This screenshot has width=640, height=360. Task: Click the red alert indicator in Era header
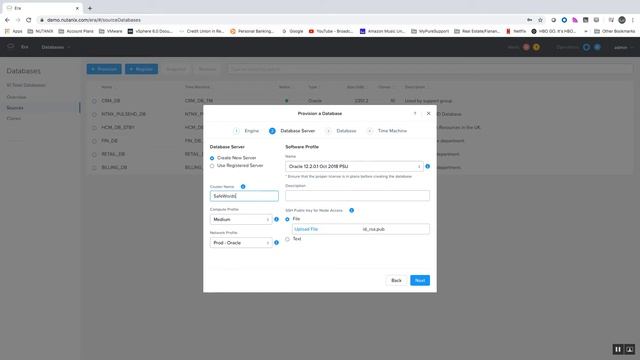[x=527, y=47]
